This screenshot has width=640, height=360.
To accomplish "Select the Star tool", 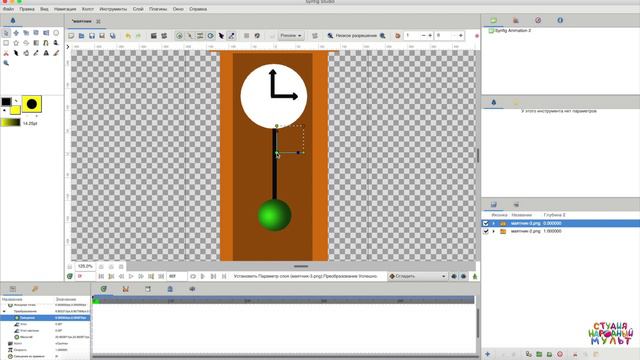I will pos(16,42).
